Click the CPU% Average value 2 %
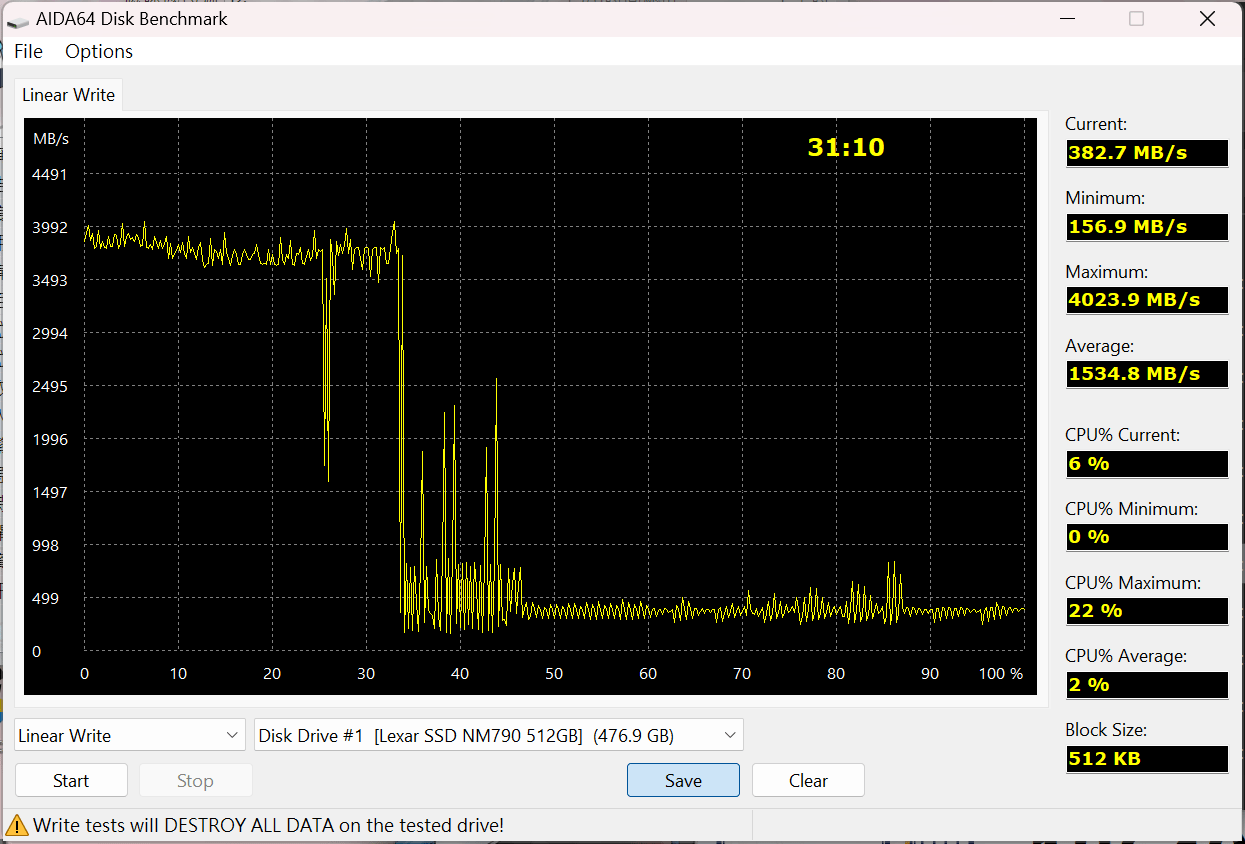 pos(1147,685)
